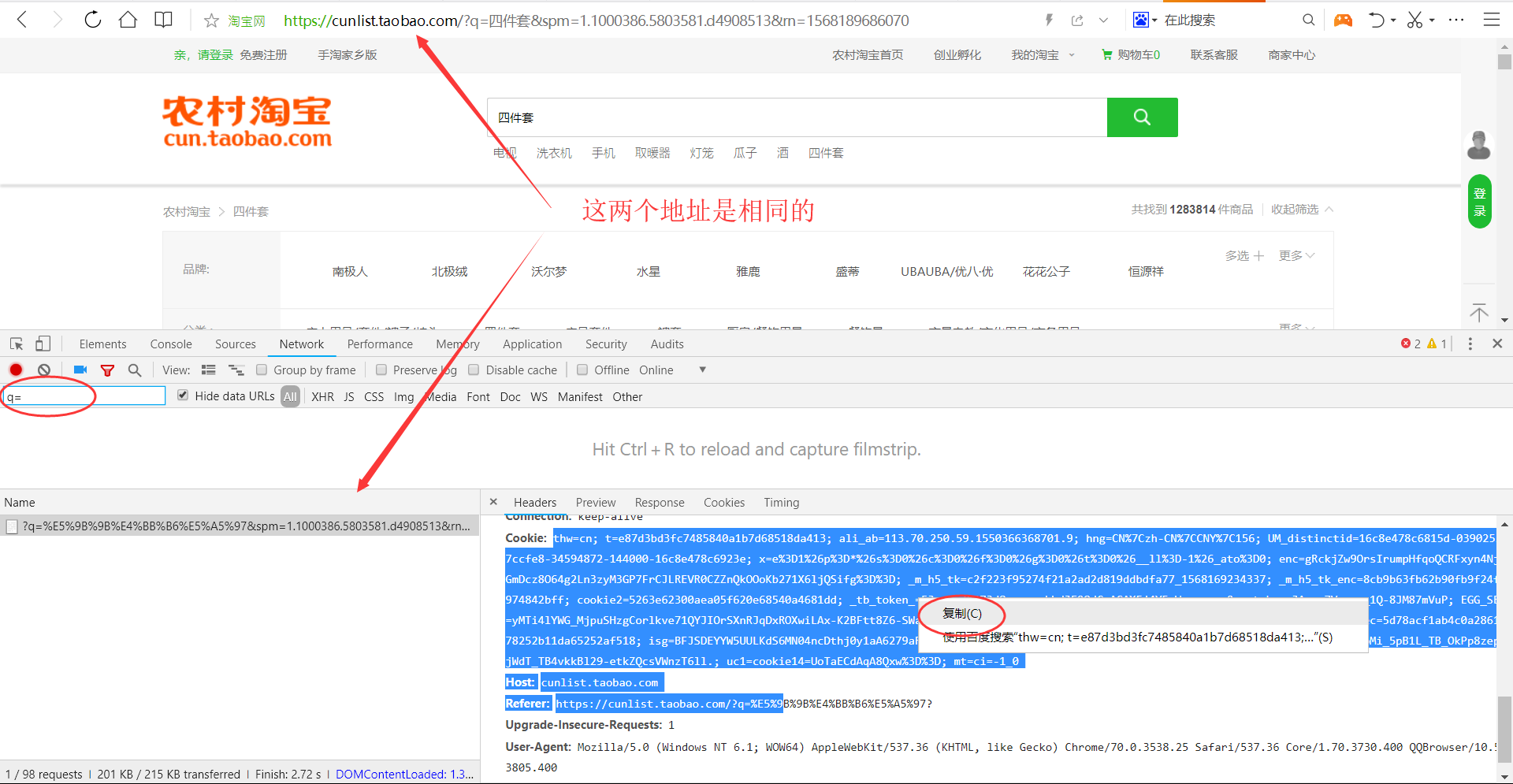The image size is (1513, 784).
Task: Click the red record network log icon
Action: [16, 370]
